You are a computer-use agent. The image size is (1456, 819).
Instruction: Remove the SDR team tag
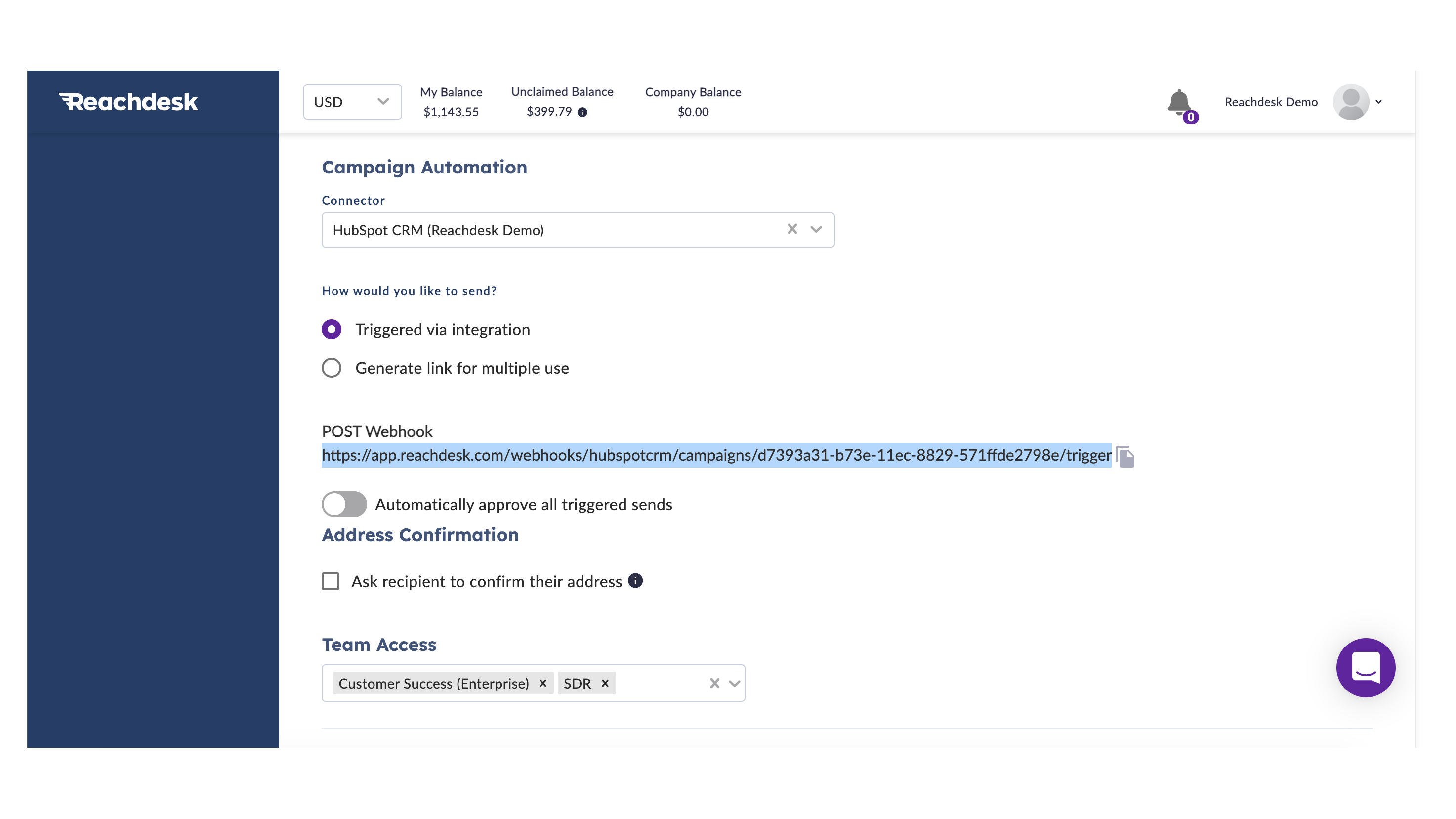[x=605, y=683]
